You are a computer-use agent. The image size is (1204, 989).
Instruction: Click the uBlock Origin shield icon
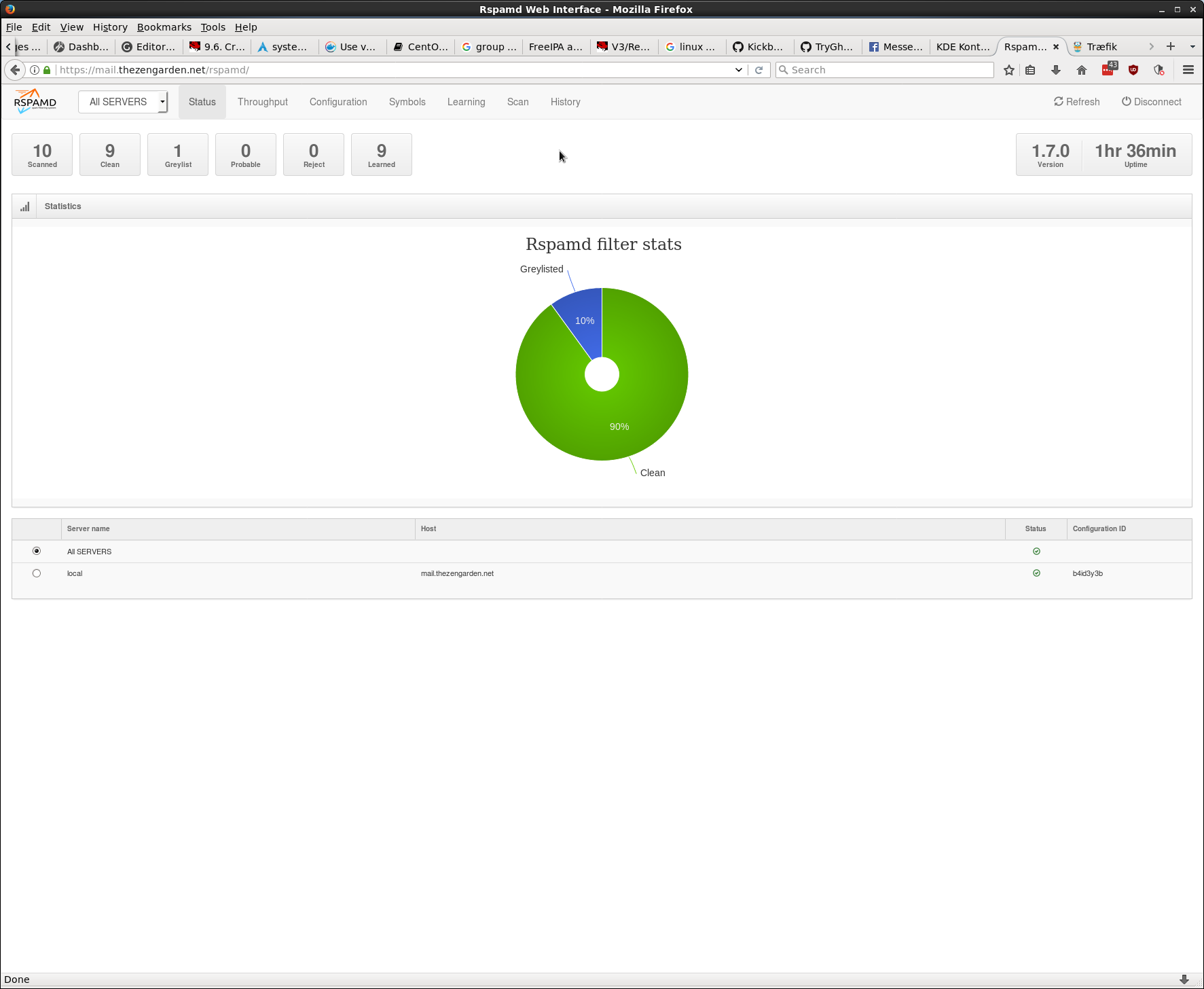pyautogui.click(x=1133, y=70)
